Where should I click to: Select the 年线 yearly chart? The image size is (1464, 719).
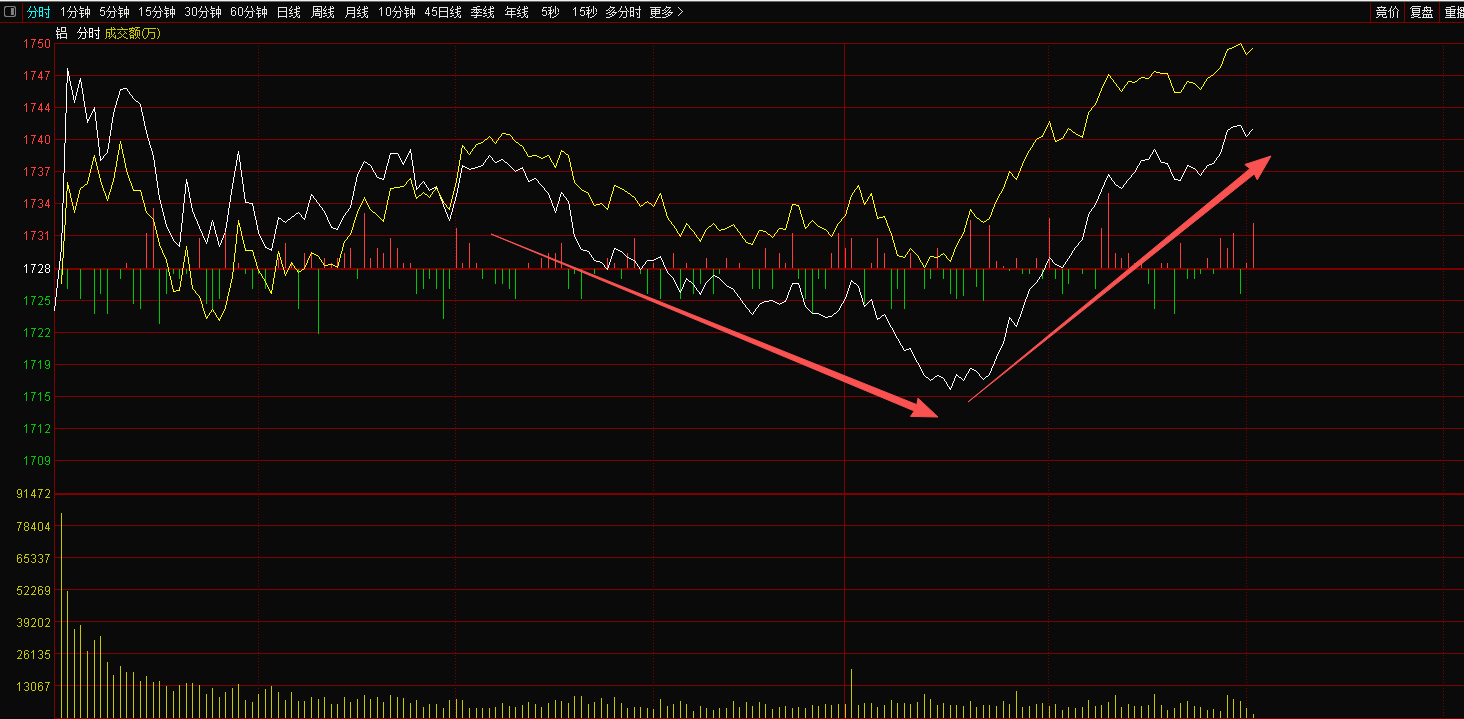tap(516, 12)
